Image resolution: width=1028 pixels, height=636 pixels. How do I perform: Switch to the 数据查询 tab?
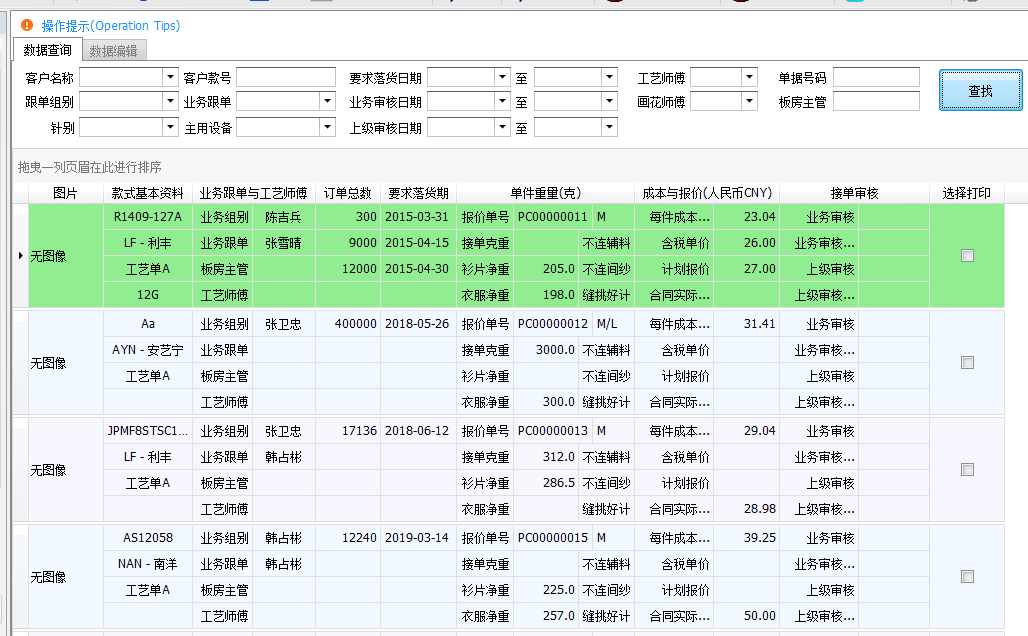tap(47, 50)
